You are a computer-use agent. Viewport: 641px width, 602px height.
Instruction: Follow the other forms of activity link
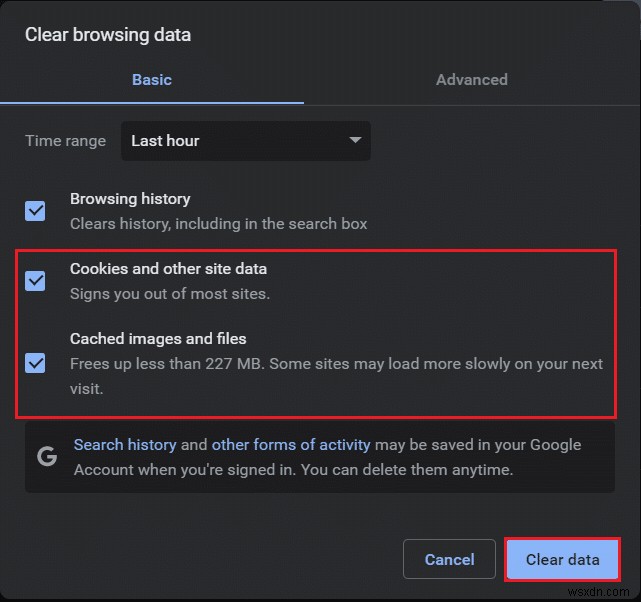pos(291,445)
